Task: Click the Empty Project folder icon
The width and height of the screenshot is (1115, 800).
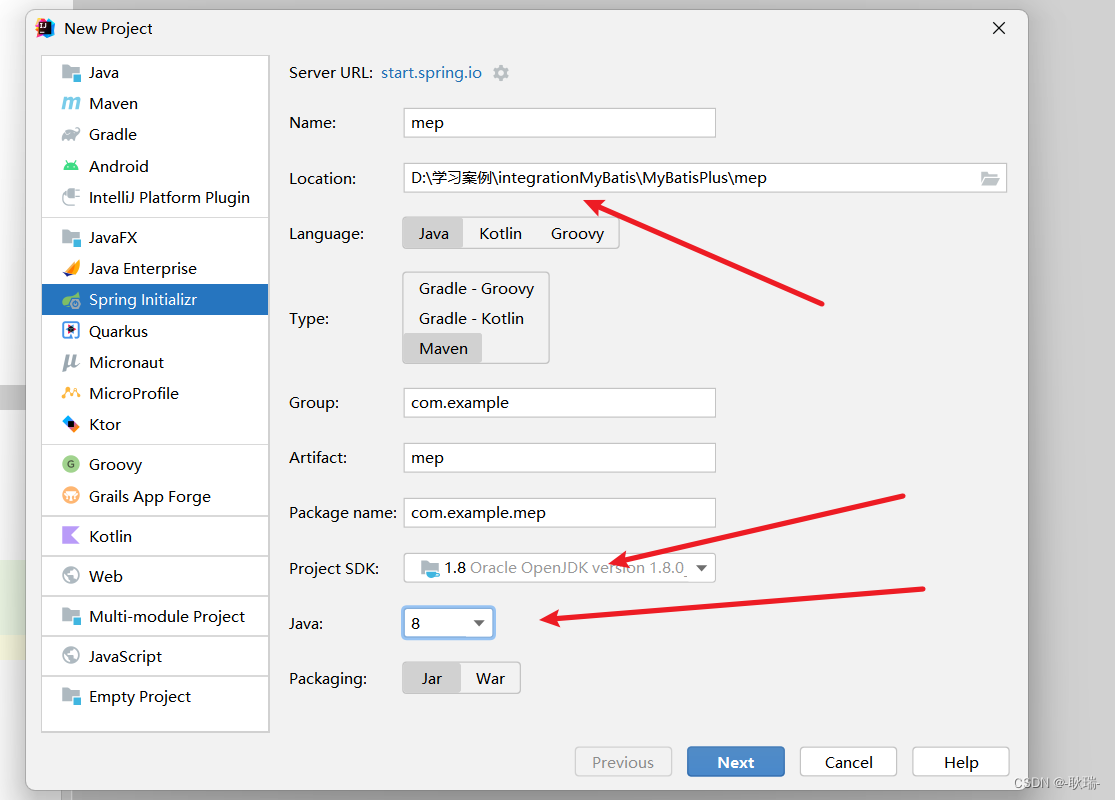Action: click(71, 696)
